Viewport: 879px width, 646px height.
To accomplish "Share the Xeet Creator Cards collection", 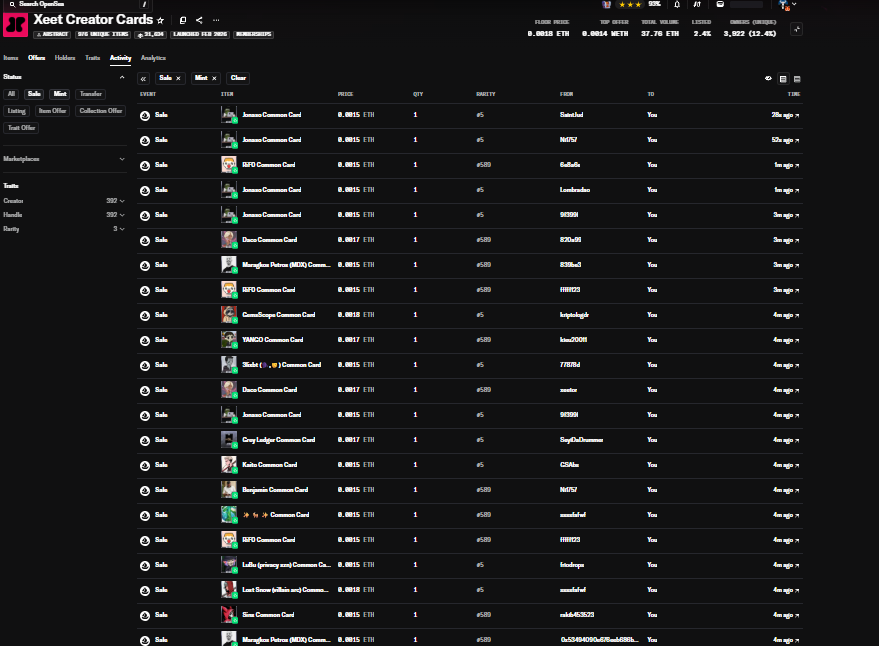I will click(x=199, y=20).
